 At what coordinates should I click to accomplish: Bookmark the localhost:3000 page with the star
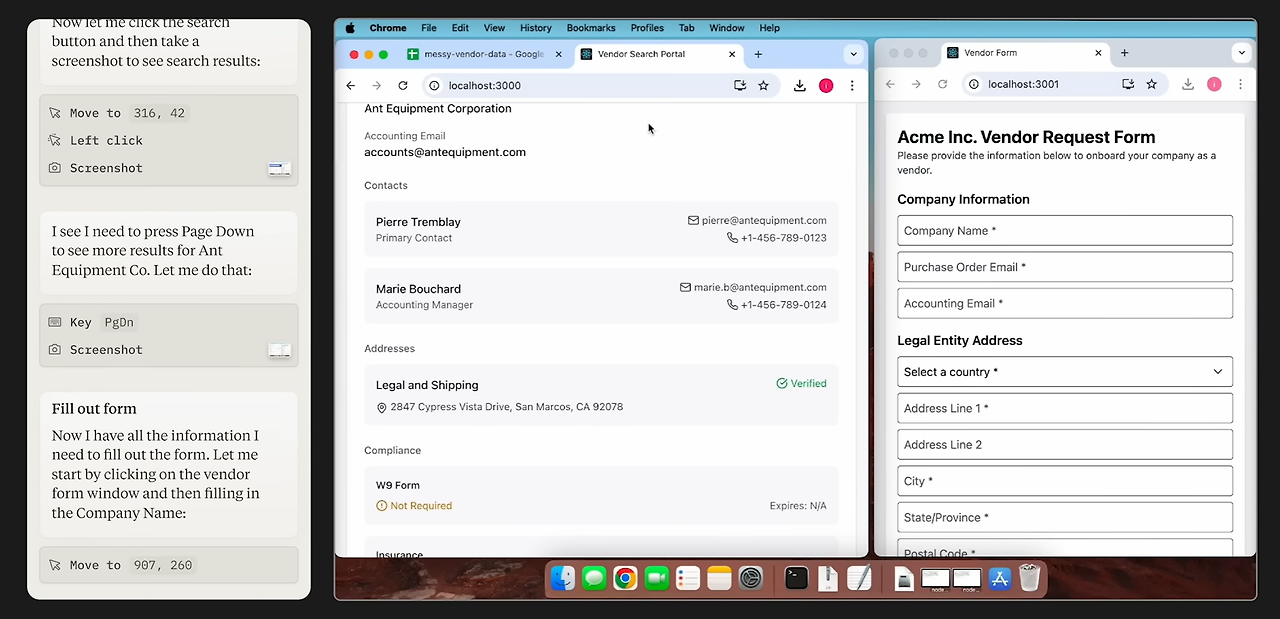click(x=764, y=86)
